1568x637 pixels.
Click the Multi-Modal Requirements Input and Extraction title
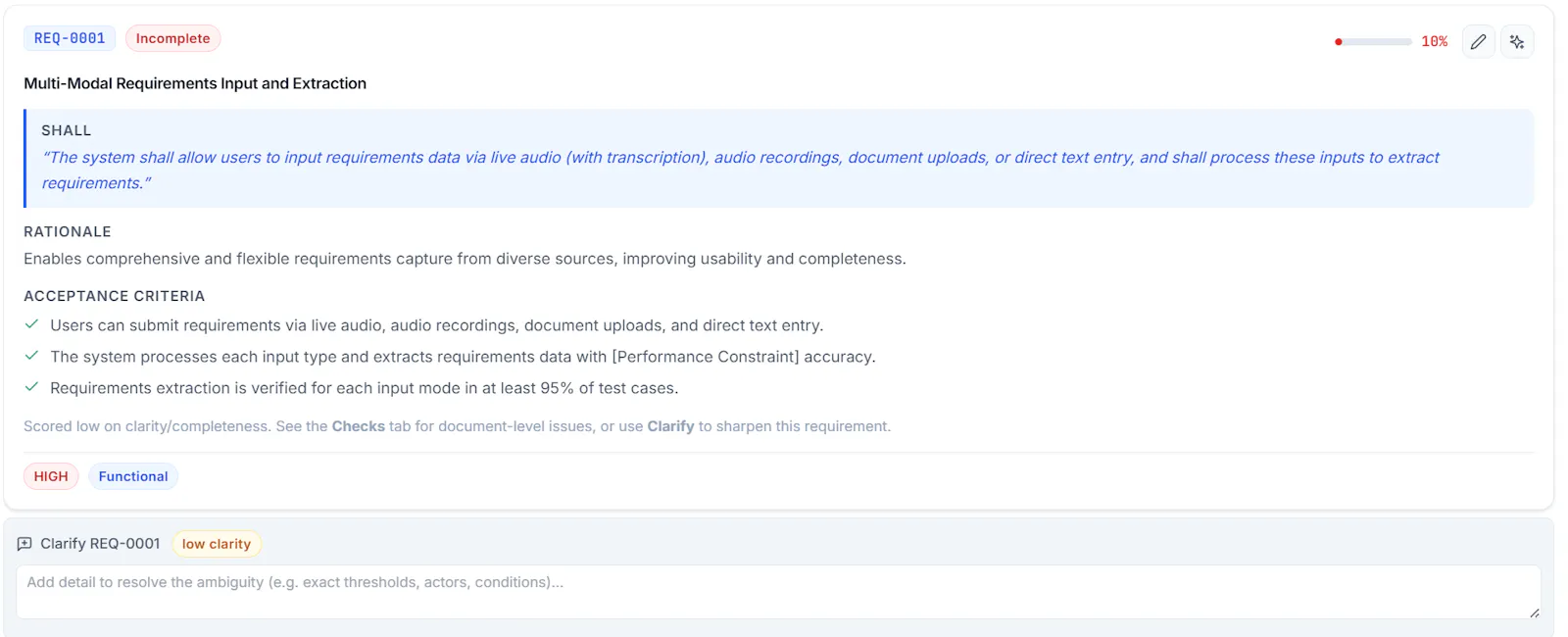pos(195,83)
